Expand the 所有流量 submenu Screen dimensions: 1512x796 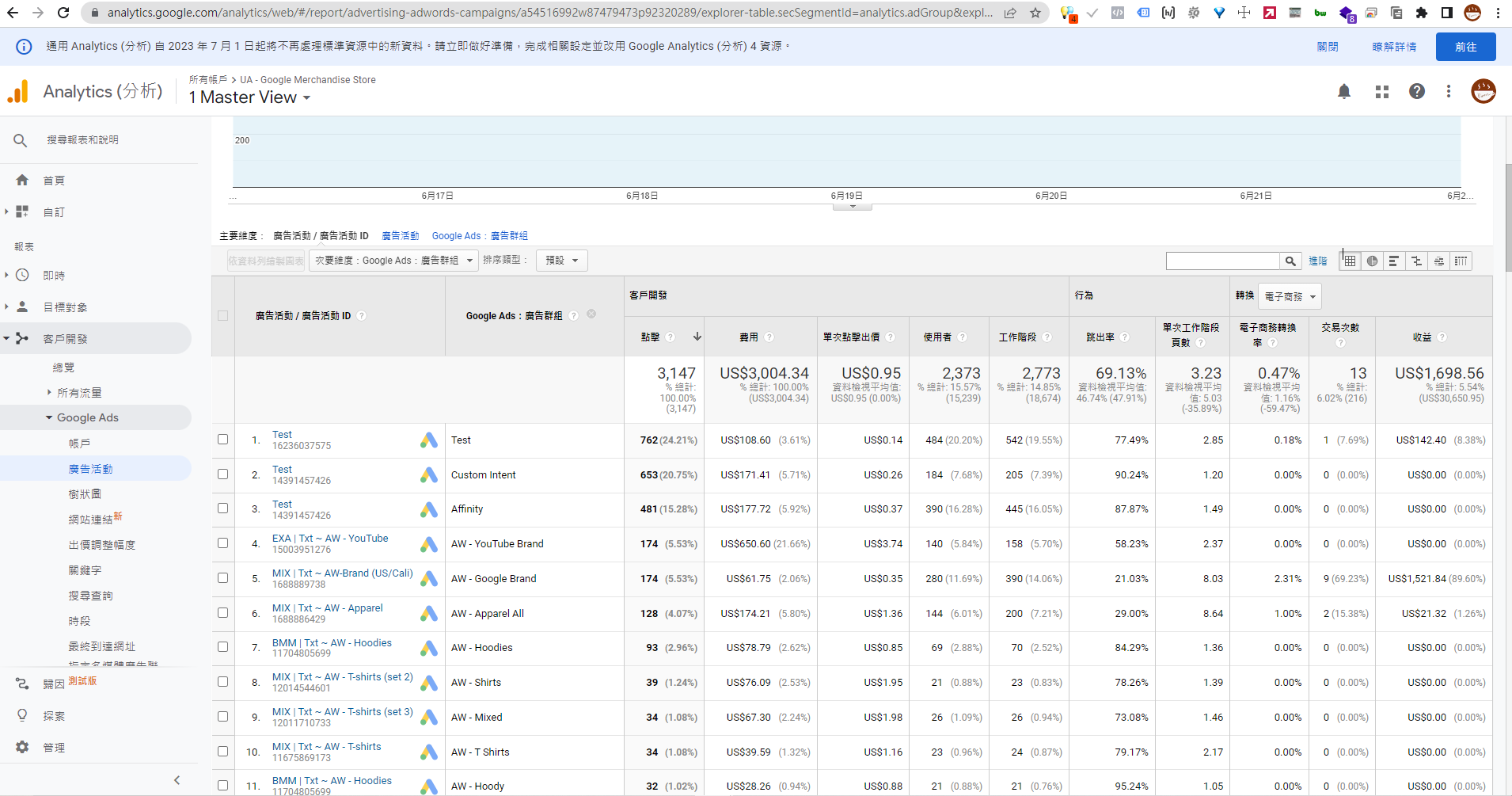click(x=49, y=392)
